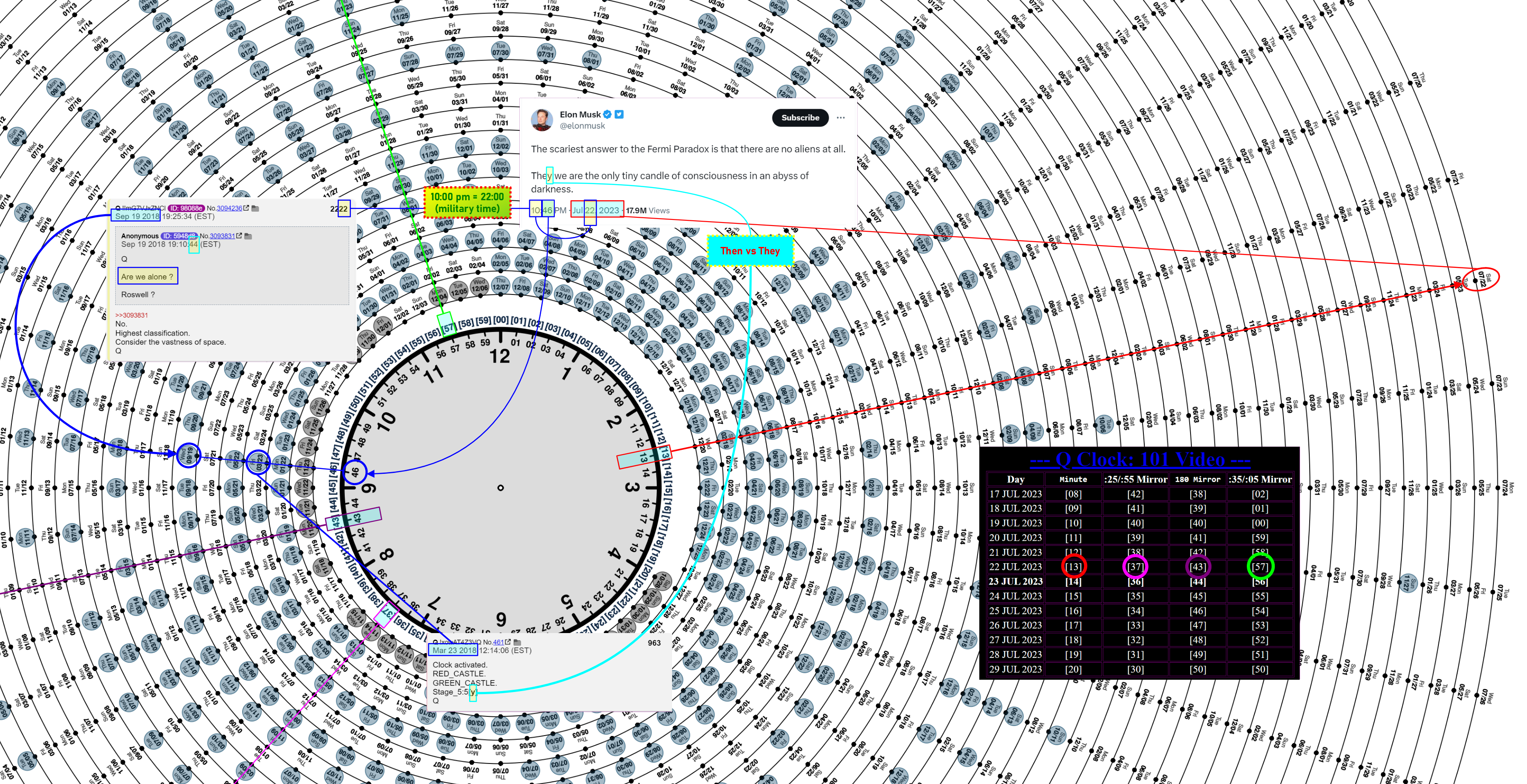Click red-circled [13] minute cell

pyautogui.click(x=1074, y=567)
